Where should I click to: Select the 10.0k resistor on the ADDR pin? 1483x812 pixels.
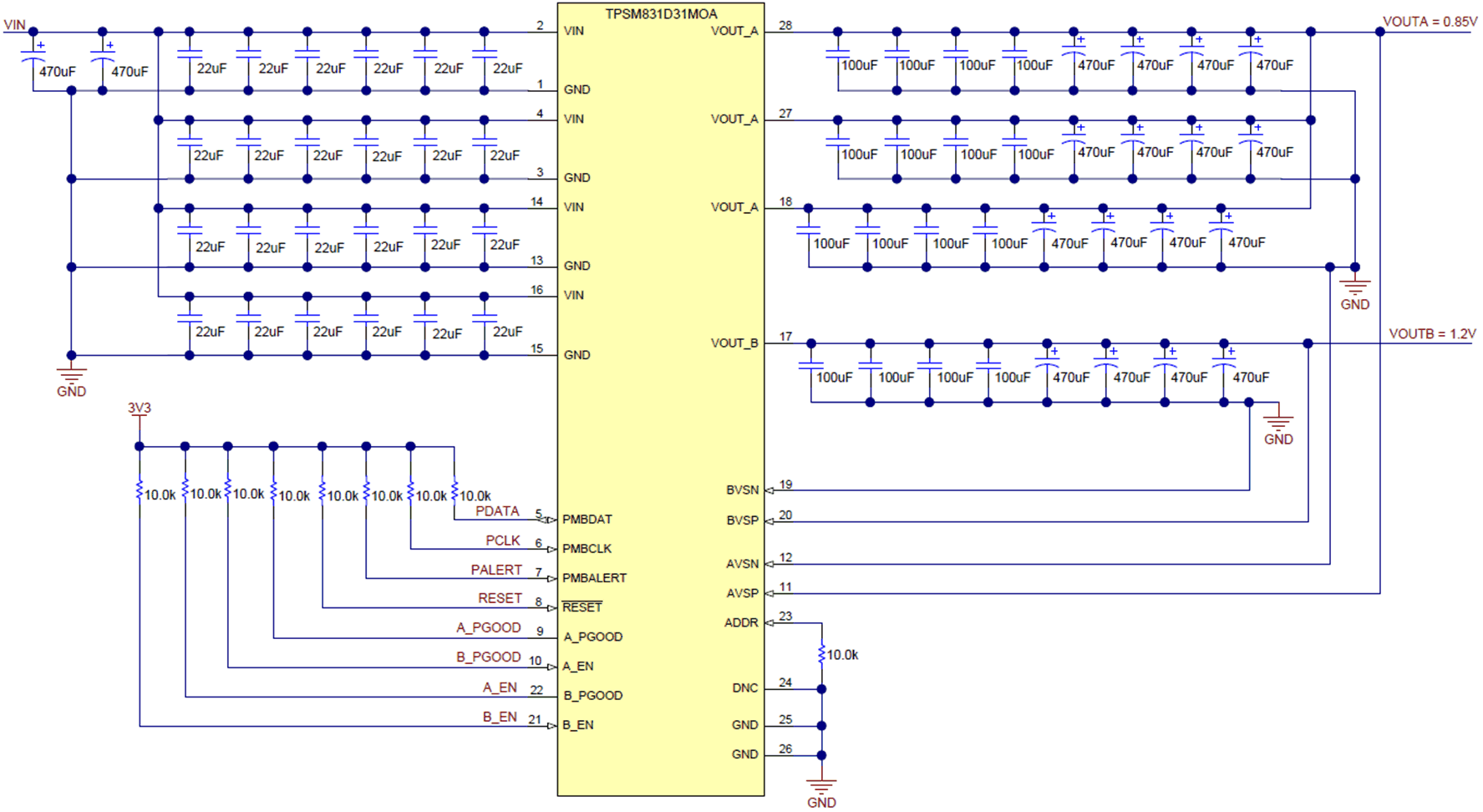[x=820, y=654]
